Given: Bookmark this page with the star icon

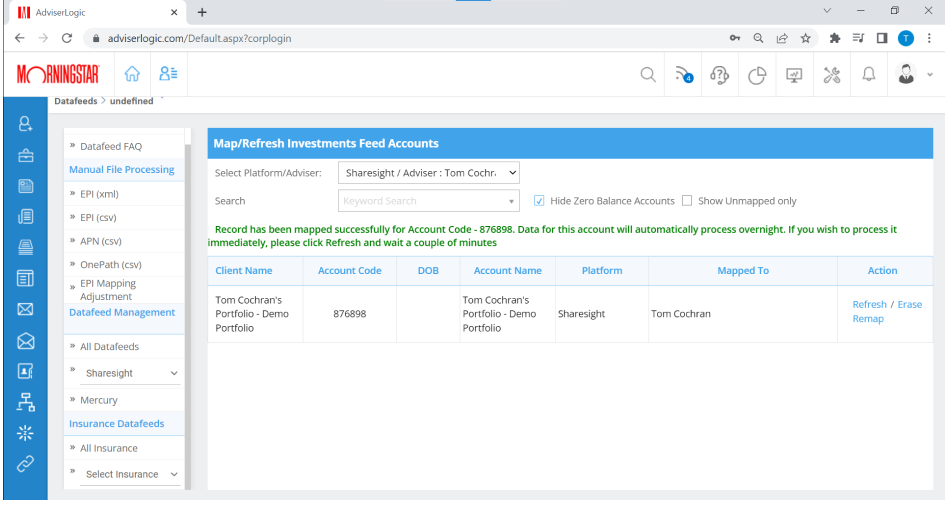Looking at the screenshot, I should (805, 38).
